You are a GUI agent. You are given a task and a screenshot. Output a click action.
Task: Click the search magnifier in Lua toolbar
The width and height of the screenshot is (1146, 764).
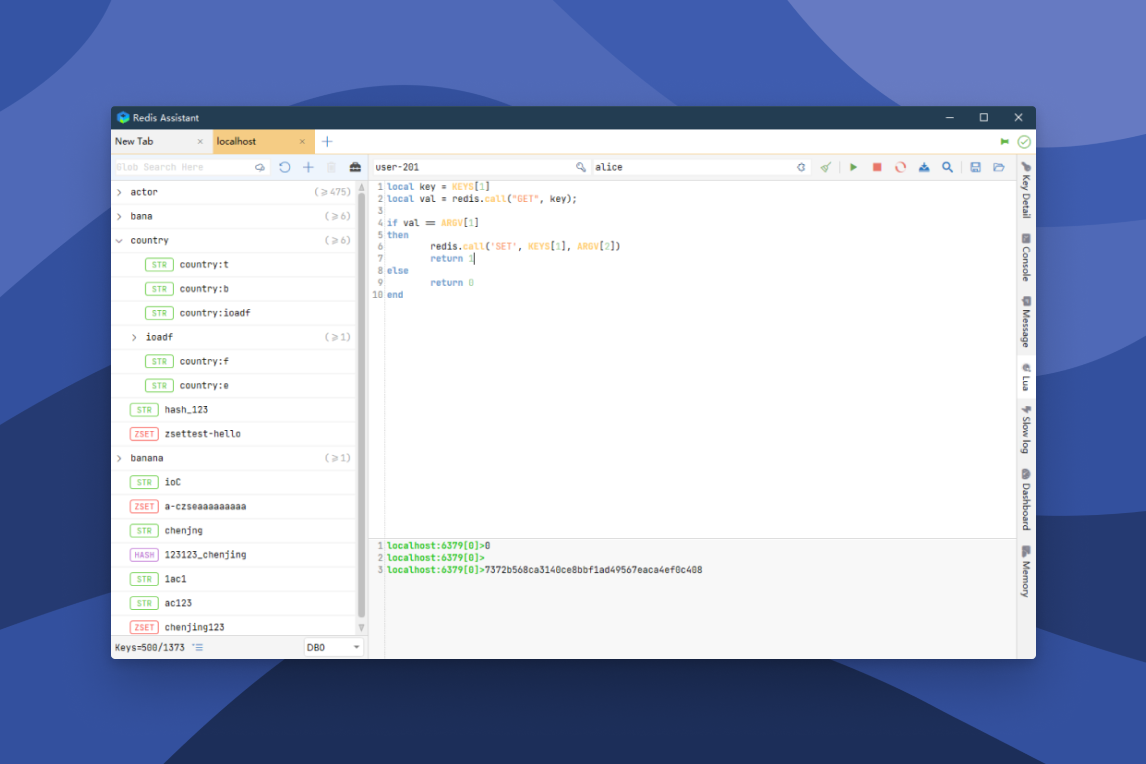point(947,167)
